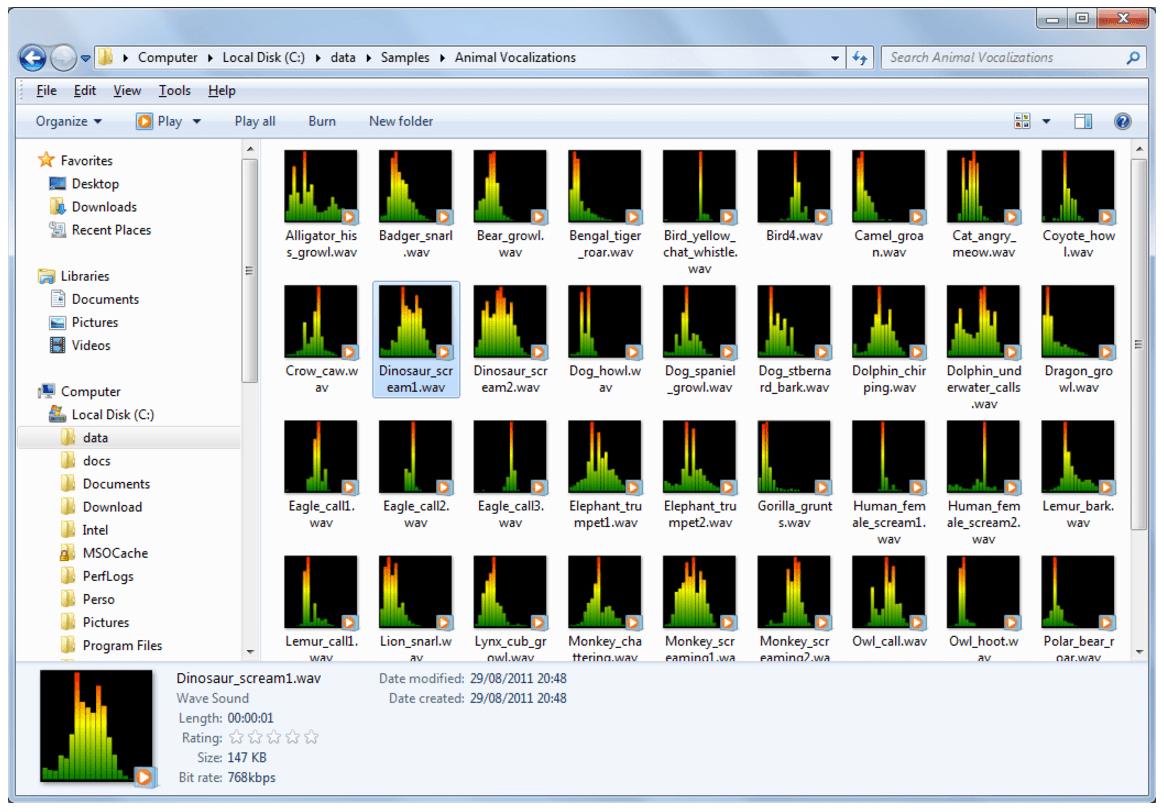Select Coyote_howl.wav file icon
The width and height of the screenshot is (1164, 812).
[1078, 187]
